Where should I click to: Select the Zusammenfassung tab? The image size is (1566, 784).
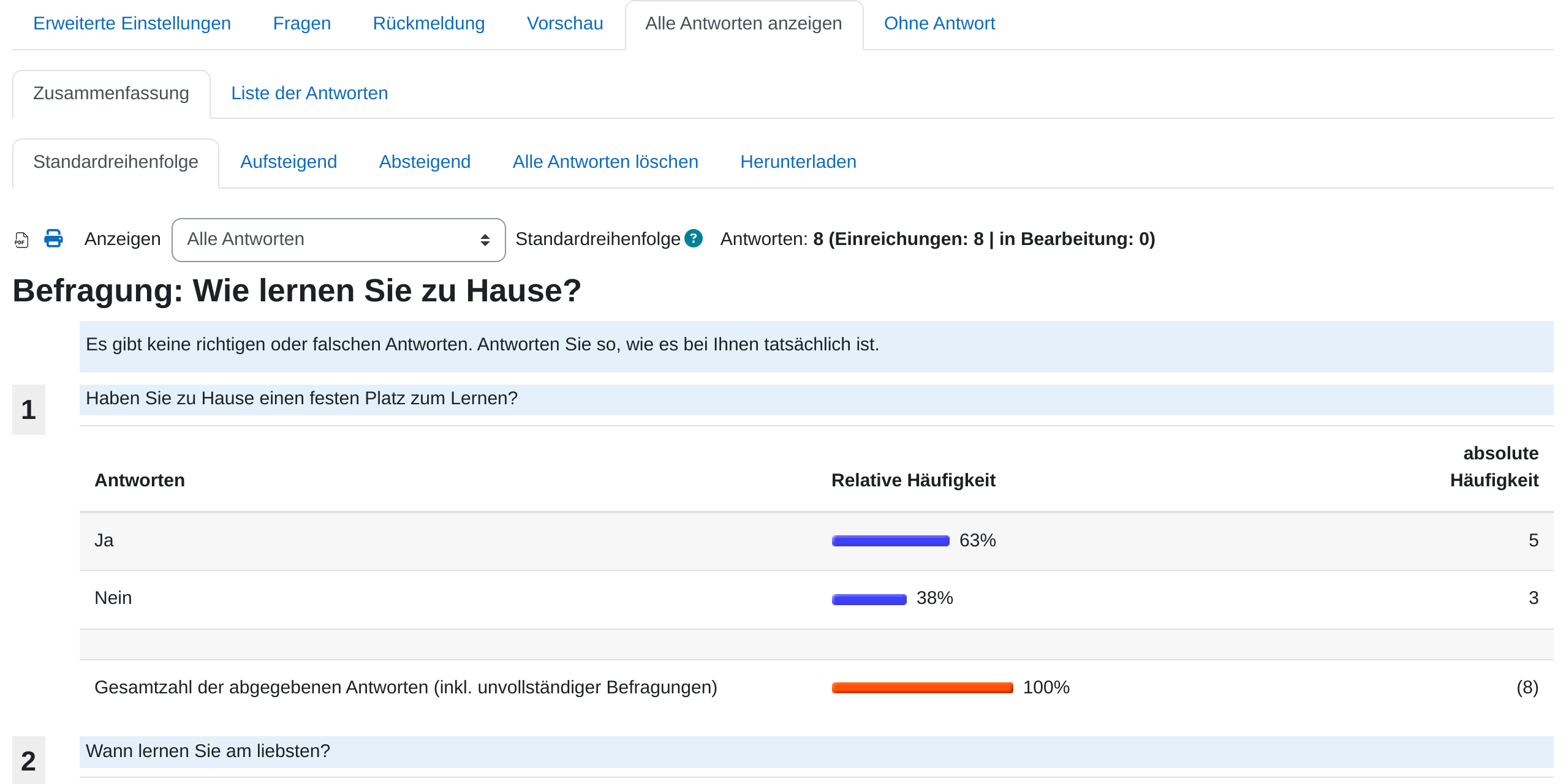pyautogui.click(x=111, y=93)
